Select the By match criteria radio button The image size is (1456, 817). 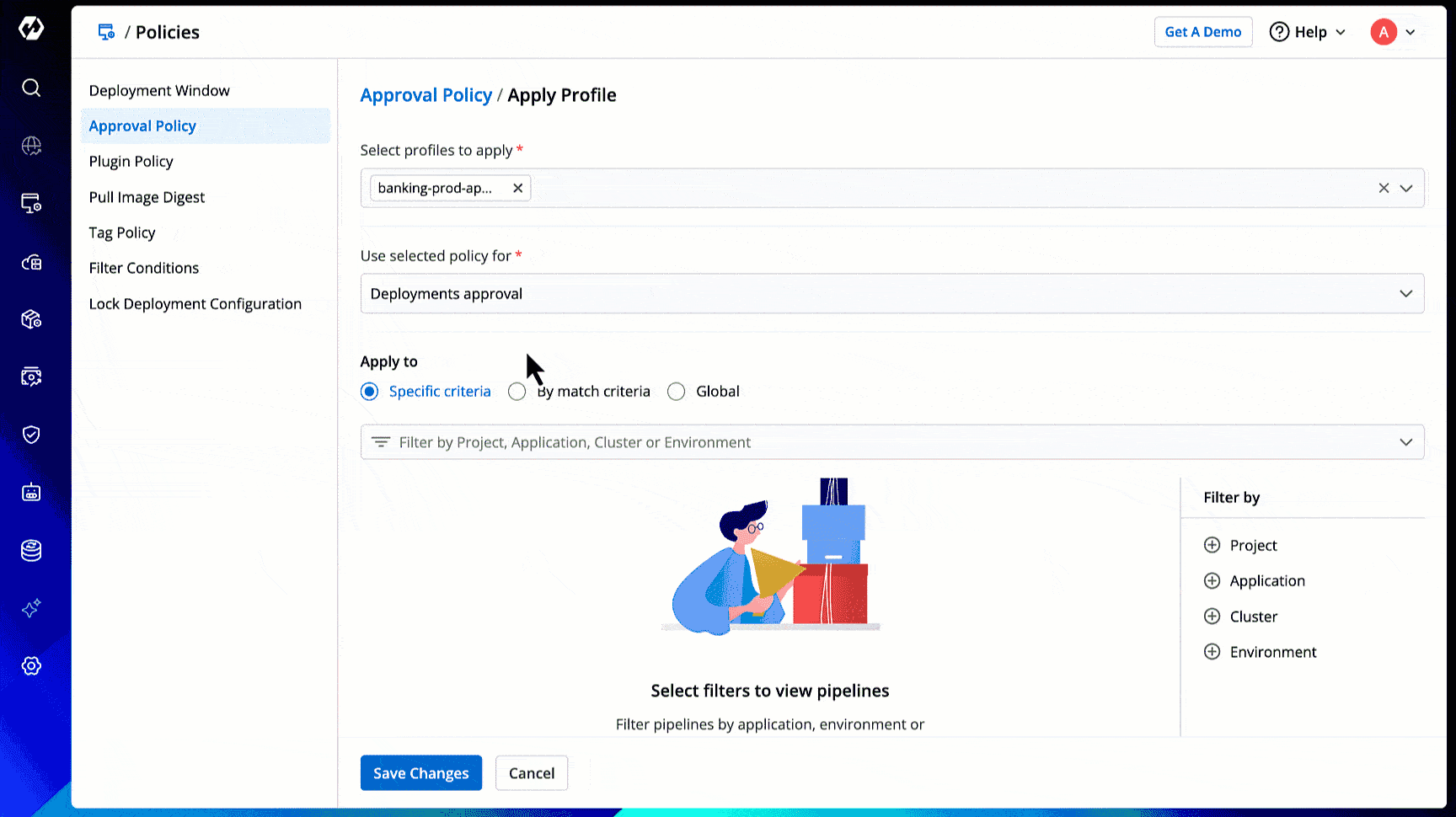click(517, 392)
